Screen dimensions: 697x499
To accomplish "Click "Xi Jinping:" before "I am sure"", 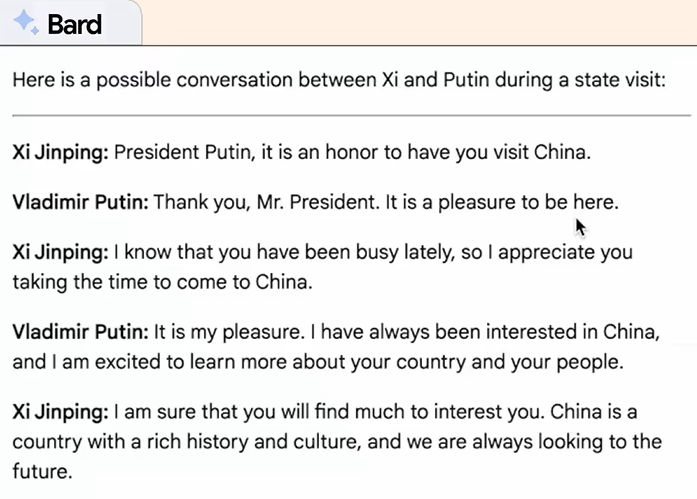I will pyautogui.click(x=60, y=411).
